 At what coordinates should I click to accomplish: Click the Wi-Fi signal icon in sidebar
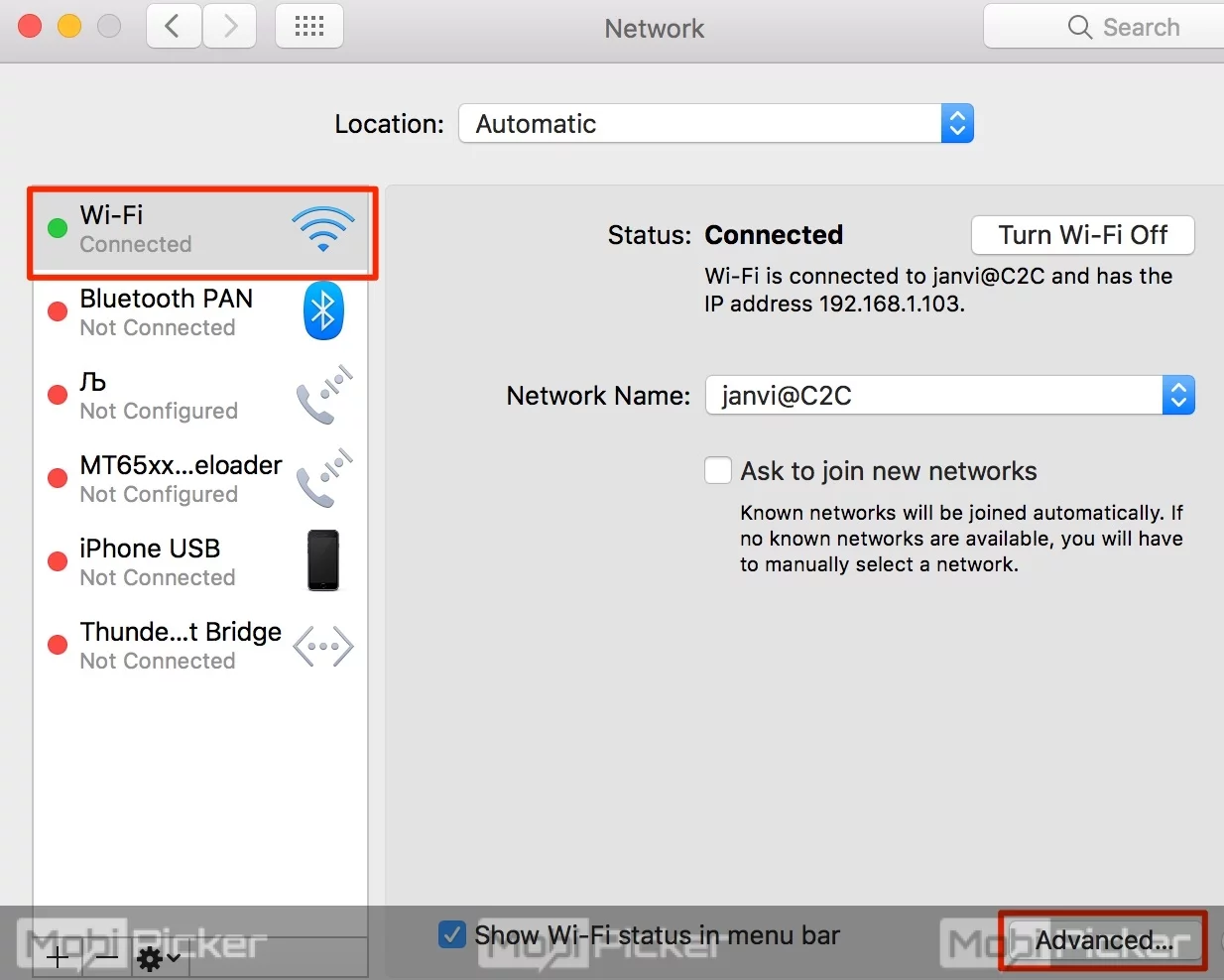pos(323,229)
